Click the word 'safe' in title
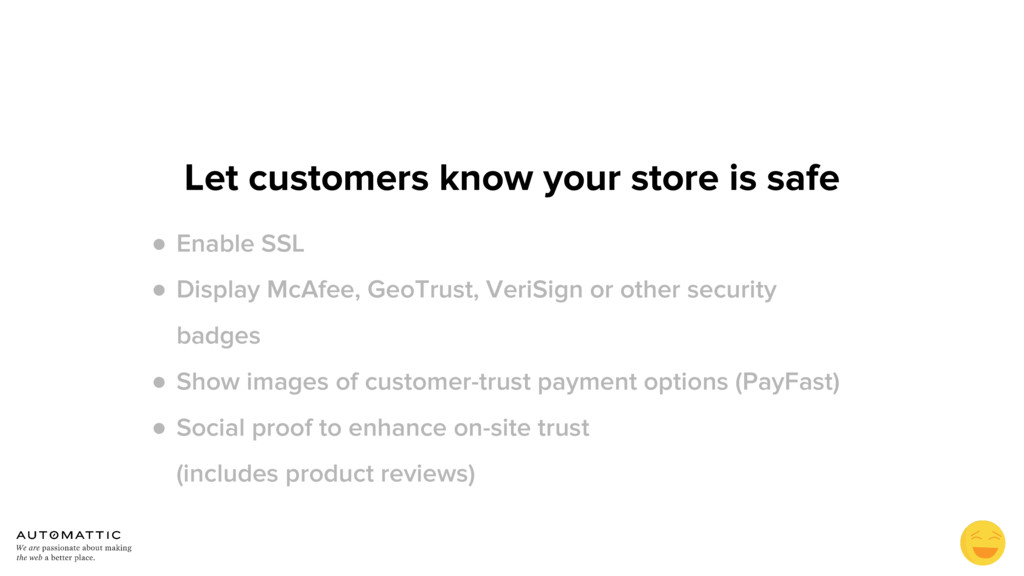This screenshot has width=1024, height=576. tap(803, 178)
